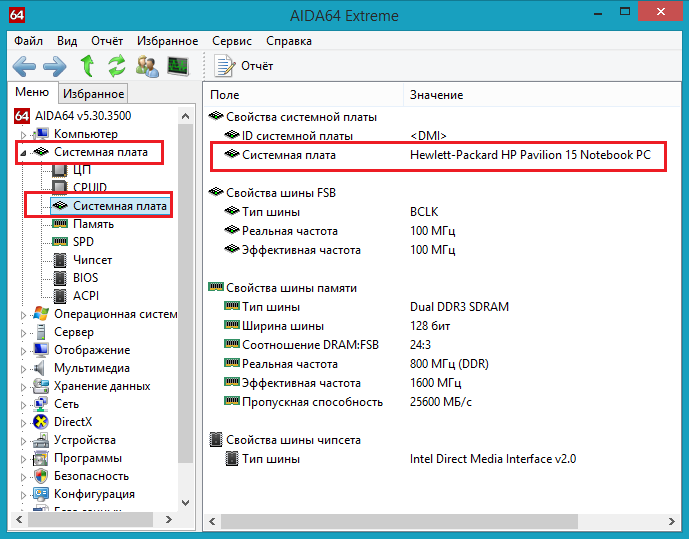This screenshot has width=689, height=539.
Task: Expand the Безопасность tree node
Action: [23, 477]
